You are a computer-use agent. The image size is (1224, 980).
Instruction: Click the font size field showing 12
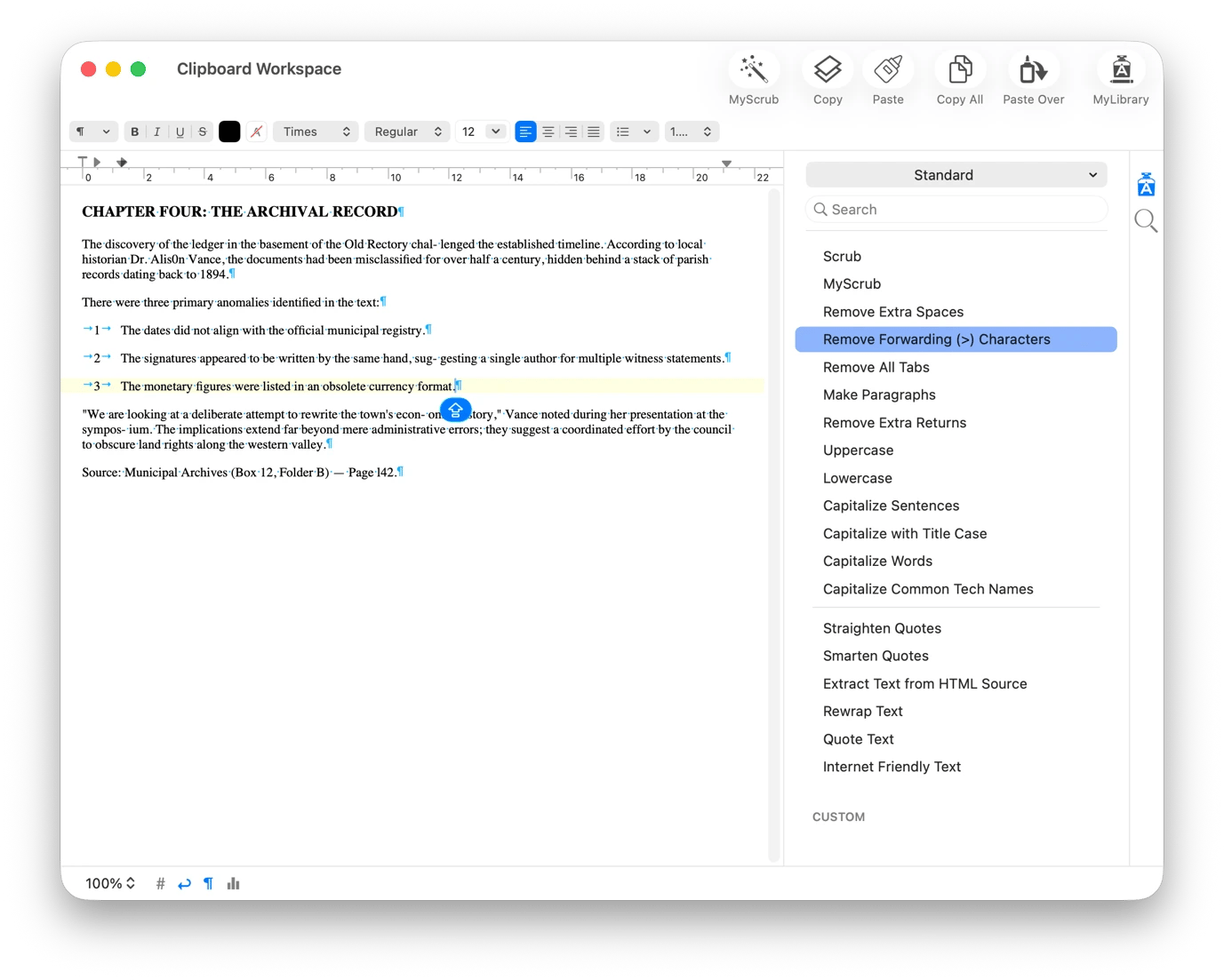469,131
